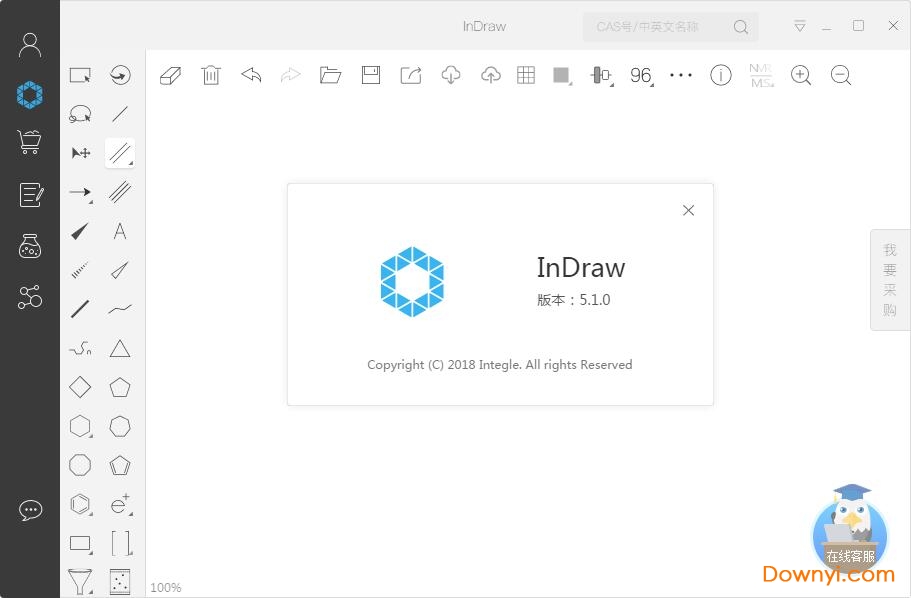Screen dimensions: 911x598
Task: Select the cyclopropane triangle ring tool
Action: tap(120, 348)
